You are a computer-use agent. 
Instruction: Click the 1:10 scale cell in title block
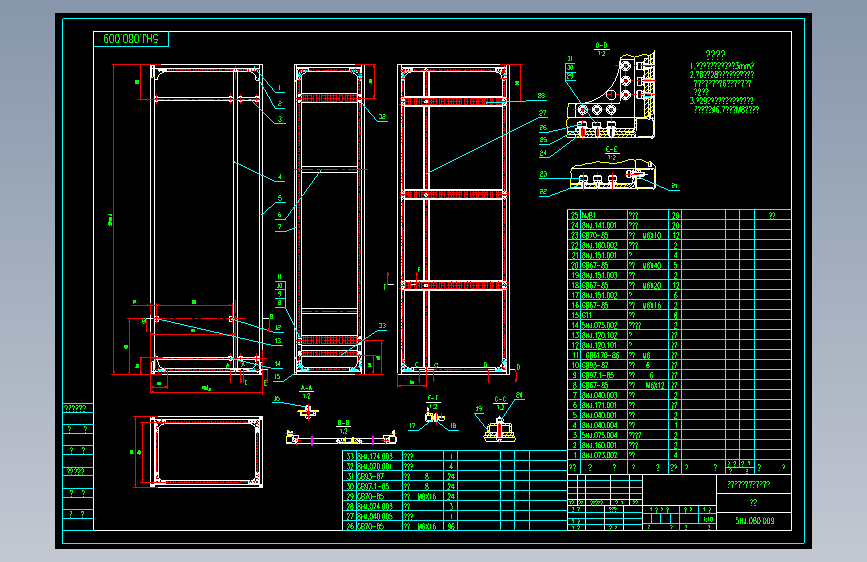708,519
